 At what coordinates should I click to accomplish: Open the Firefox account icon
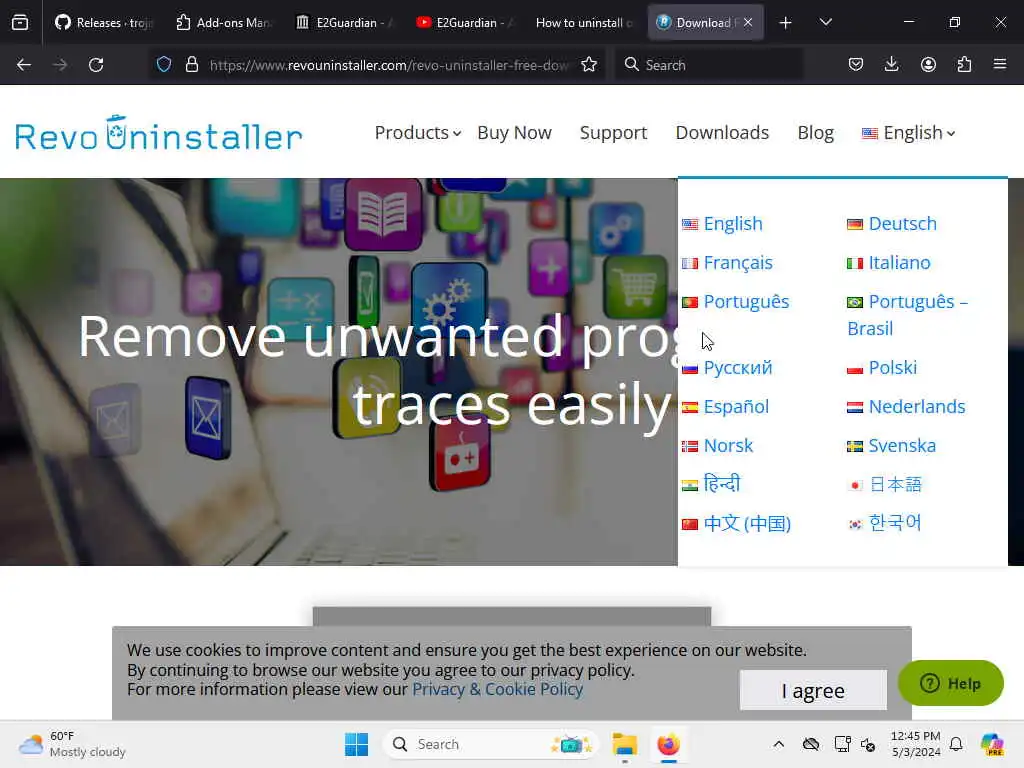pos(928,64)
